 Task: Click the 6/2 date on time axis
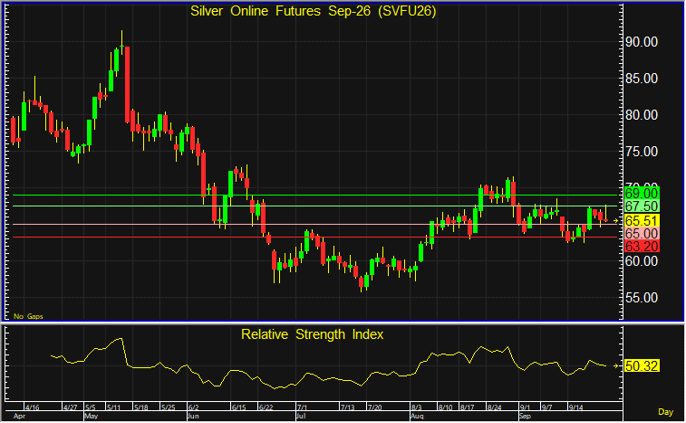point(193,407)
